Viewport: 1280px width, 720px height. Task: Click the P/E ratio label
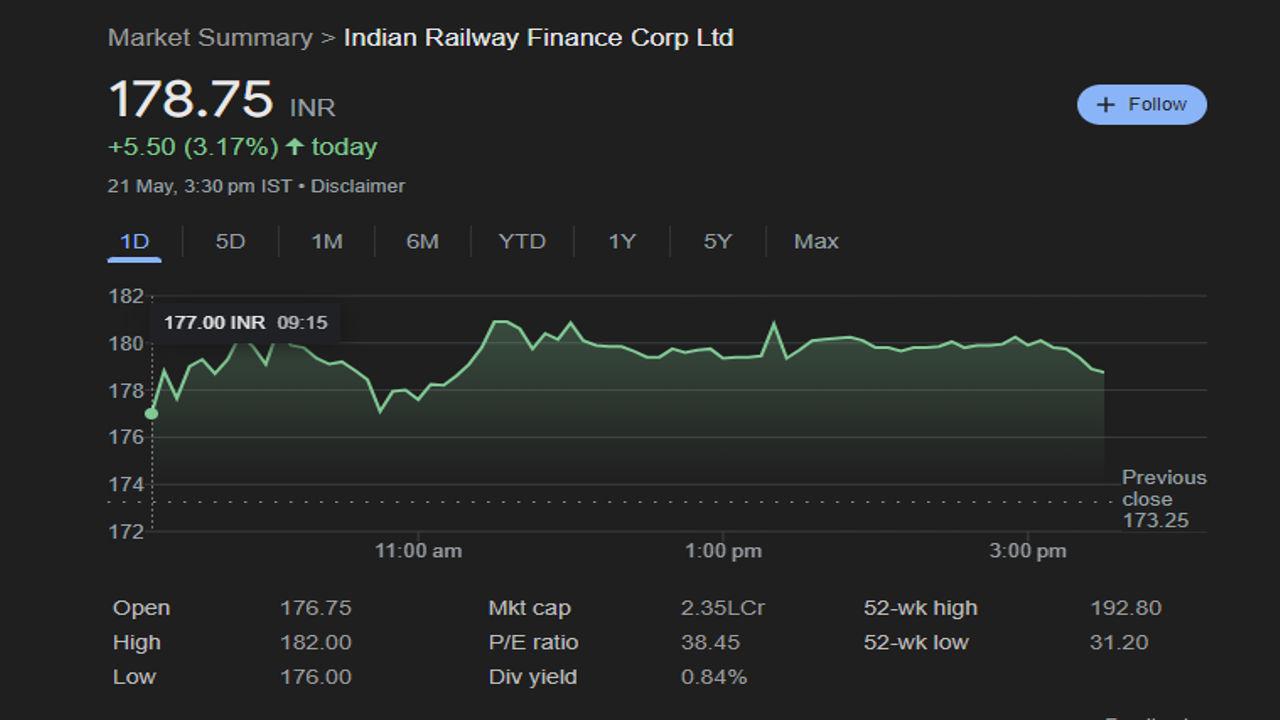click(x=533, y=642)
